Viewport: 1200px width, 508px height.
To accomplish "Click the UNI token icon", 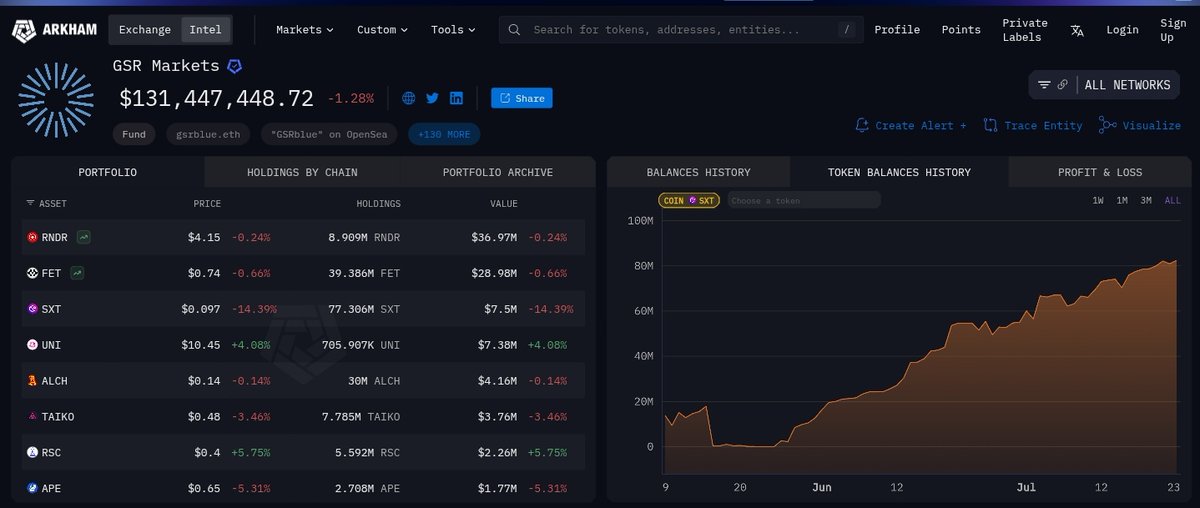I will [x=32, y=345].
